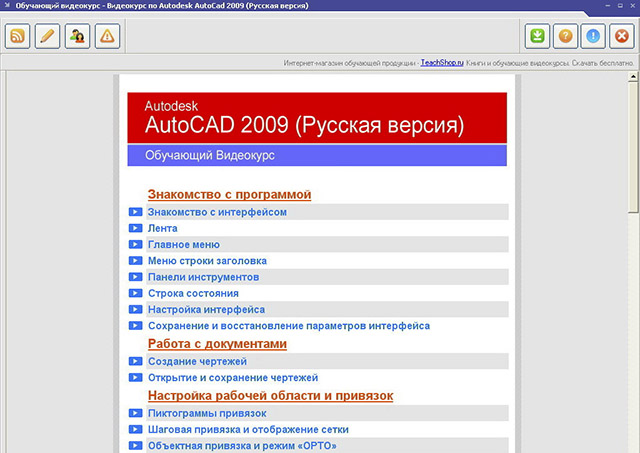
Task: Maximize the video course window
Action: pos(620,6)
